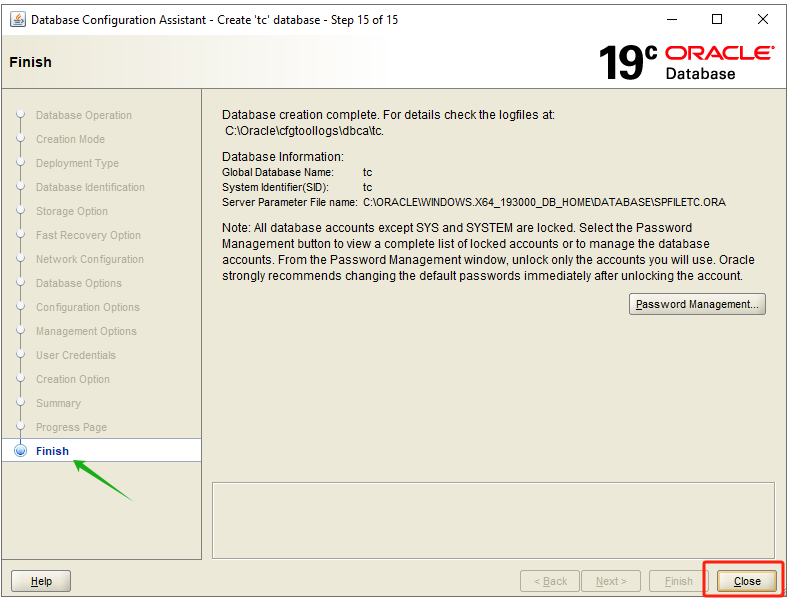This screenshot has width=791, height=599.
Task: Select the Deployment Type step
Action: coord(77,163)
